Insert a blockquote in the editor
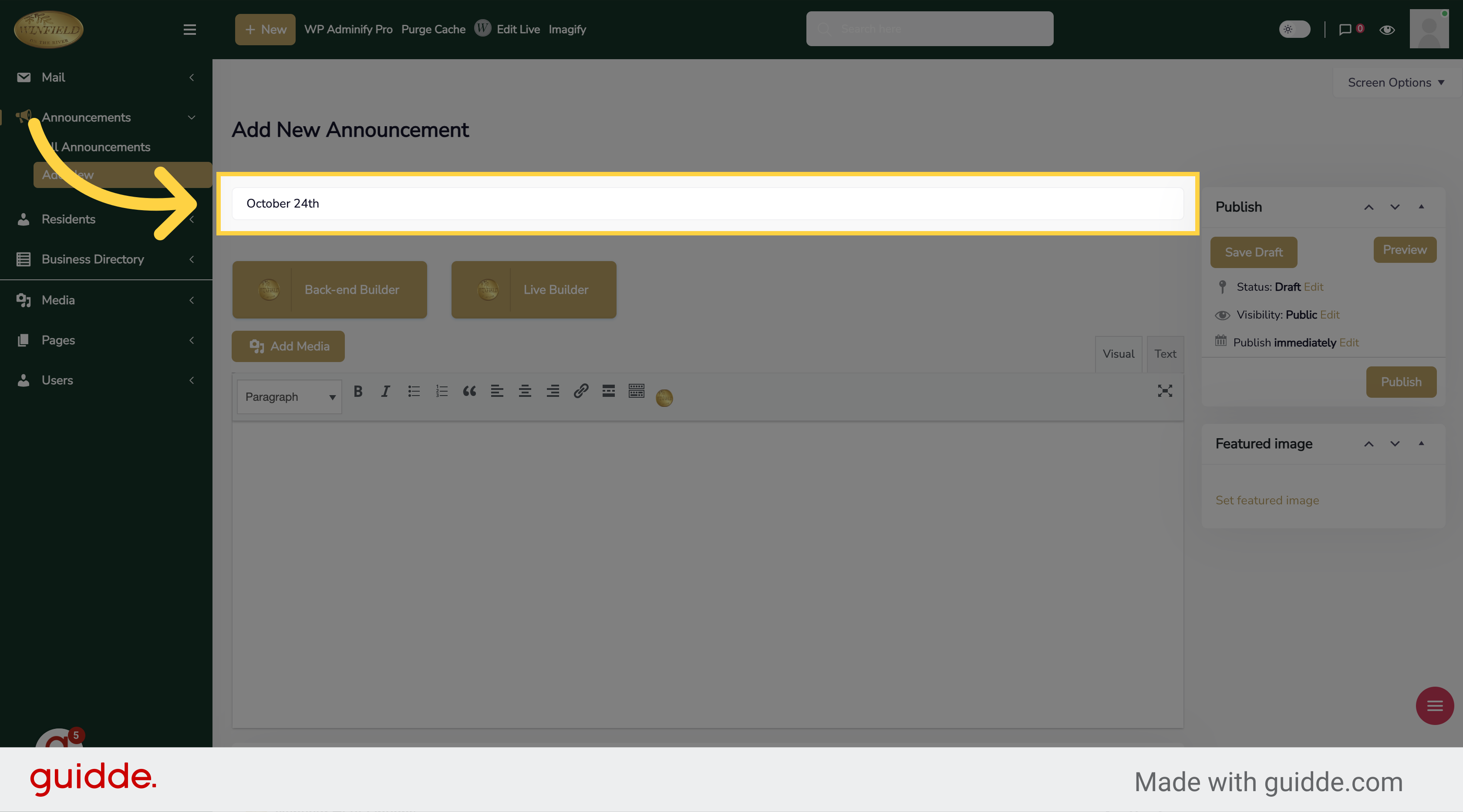This screenshot has height=812, width=1463. [x=469, y=391]
